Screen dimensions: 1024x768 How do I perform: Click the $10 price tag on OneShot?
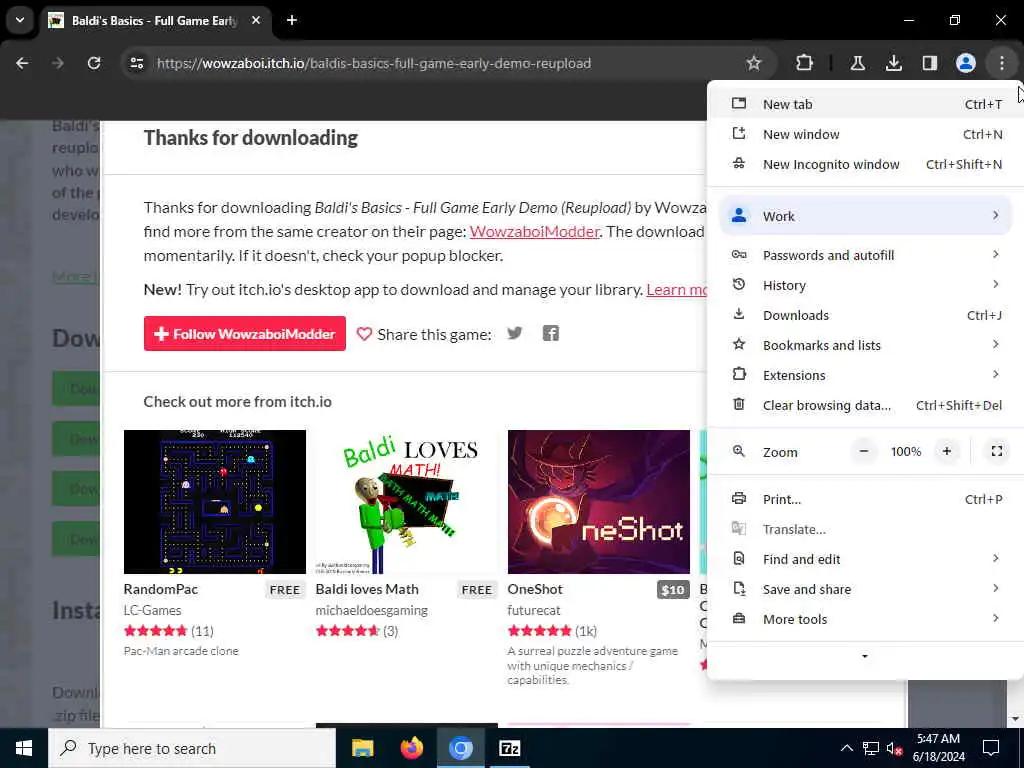673,590
